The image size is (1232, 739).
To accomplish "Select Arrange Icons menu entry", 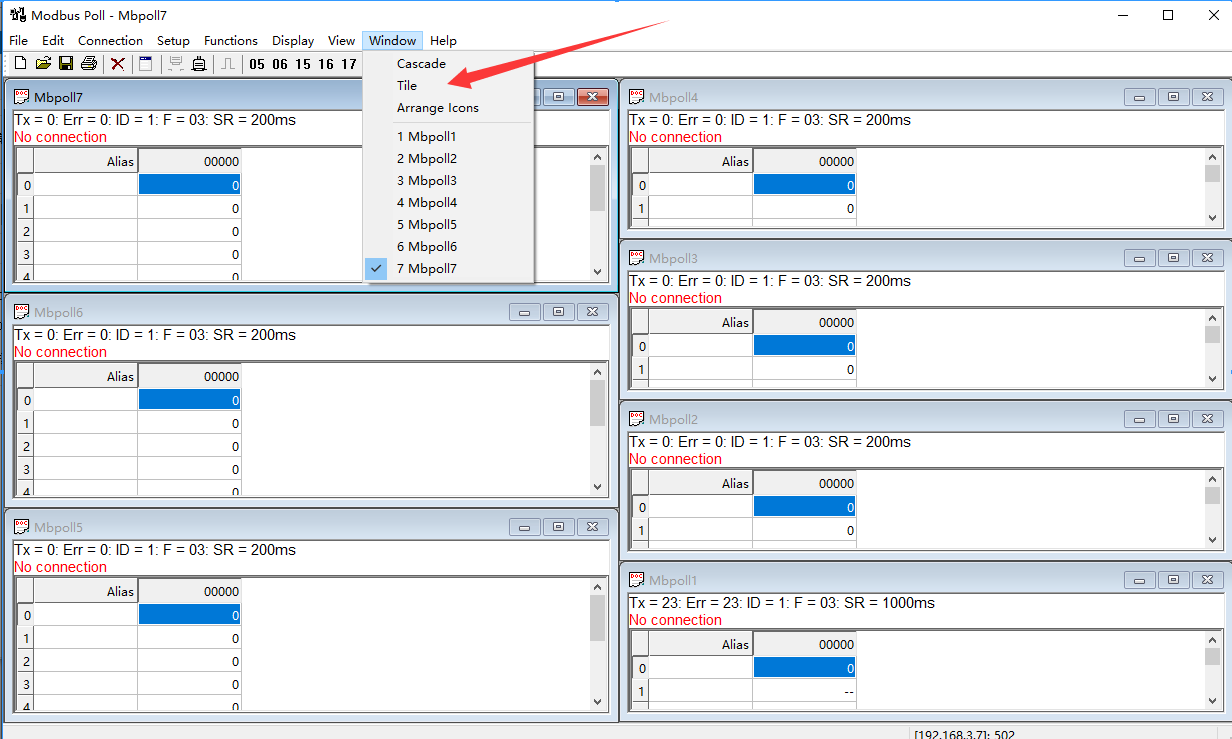I will pos(438,108).
